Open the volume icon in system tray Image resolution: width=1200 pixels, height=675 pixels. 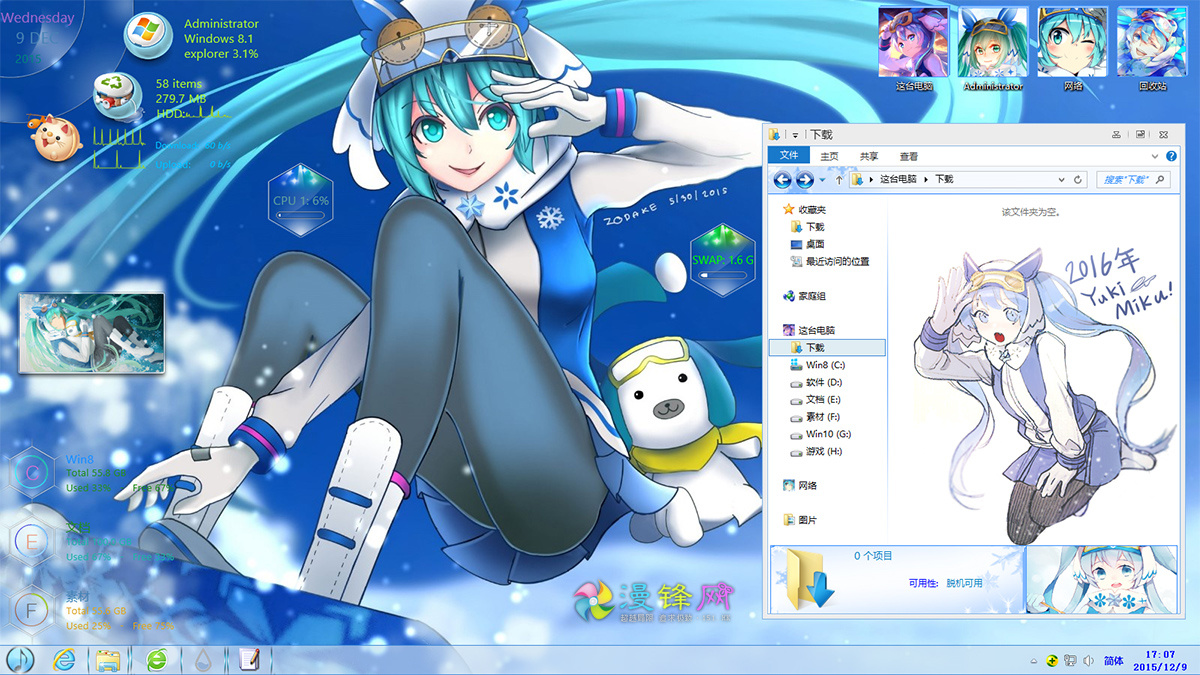click(x=1089, y=661)
